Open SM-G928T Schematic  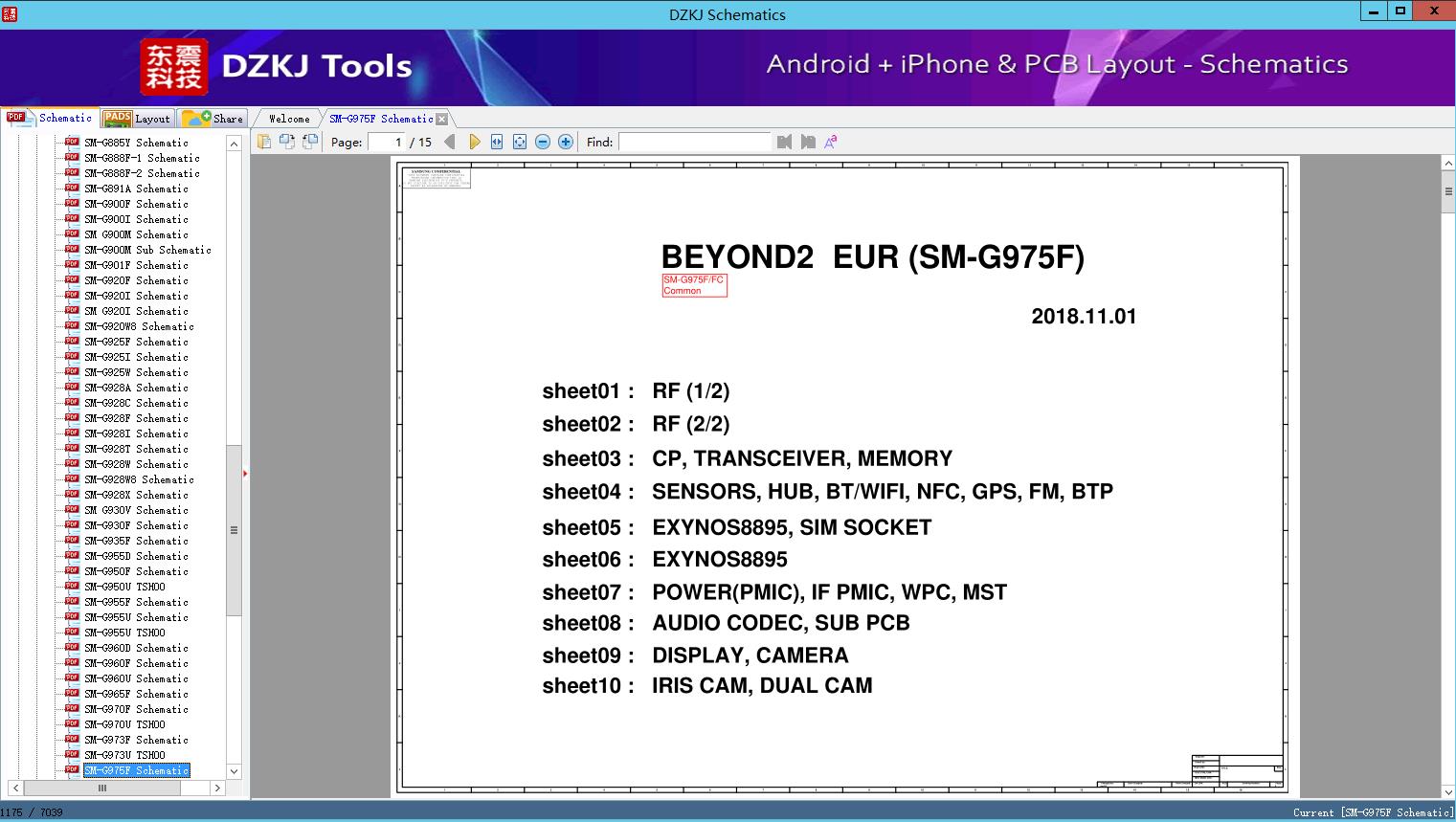tap(136, 449)
